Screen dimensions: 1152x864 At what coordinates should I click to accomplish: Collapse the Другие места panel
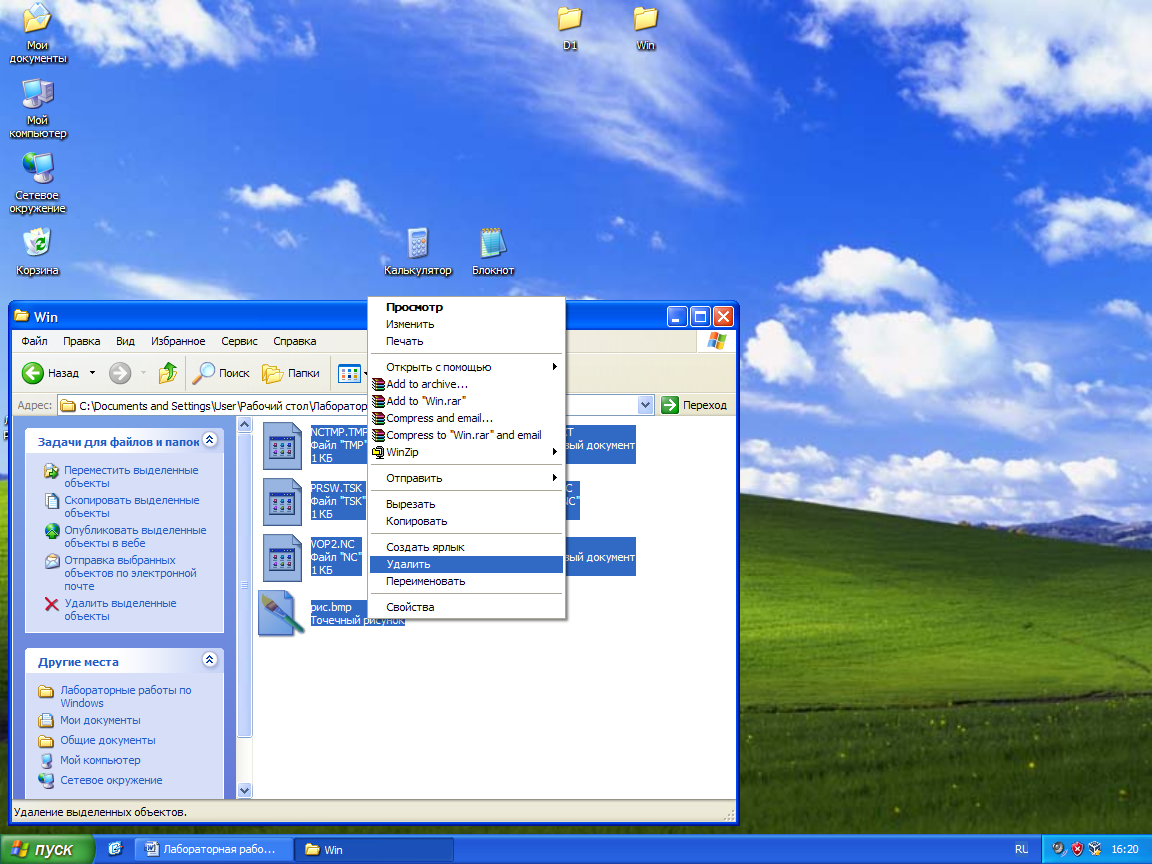click(x=209, y=659)
